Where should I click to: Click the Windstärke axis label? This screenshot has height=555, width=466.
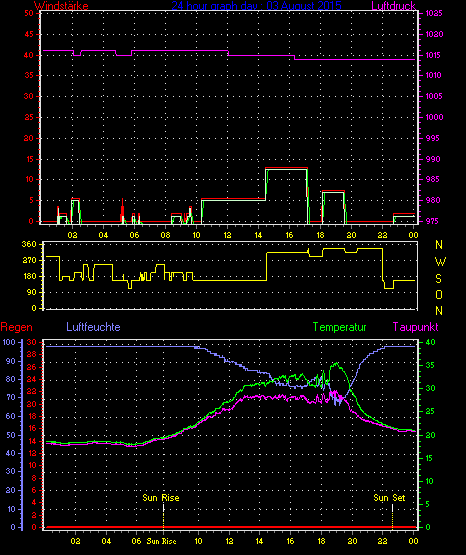click(61, 6)
